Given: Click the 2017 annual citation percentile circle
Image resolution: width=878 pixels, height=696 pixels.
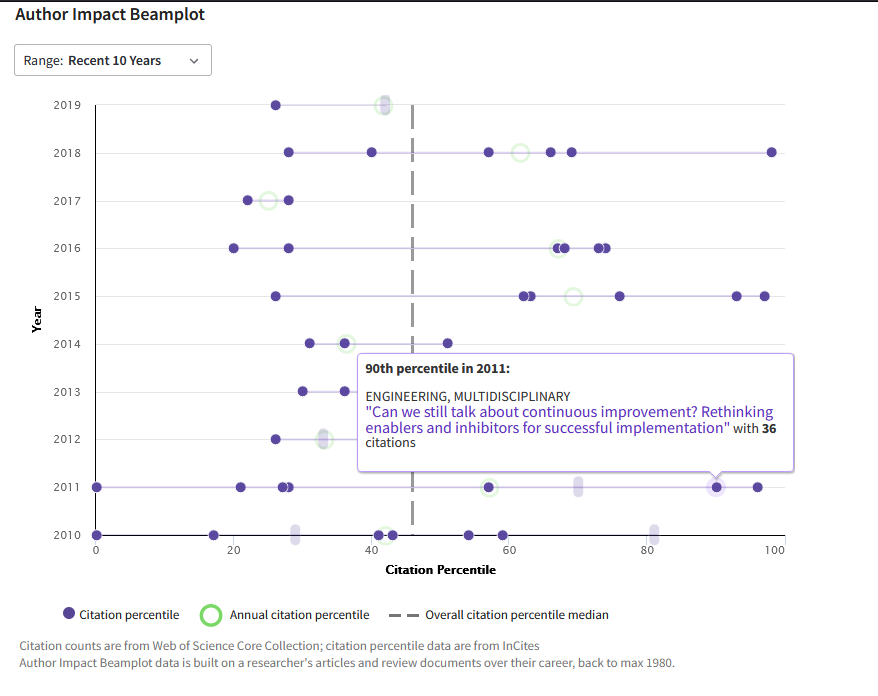Looking at the screenshot, I should [268, 200].
